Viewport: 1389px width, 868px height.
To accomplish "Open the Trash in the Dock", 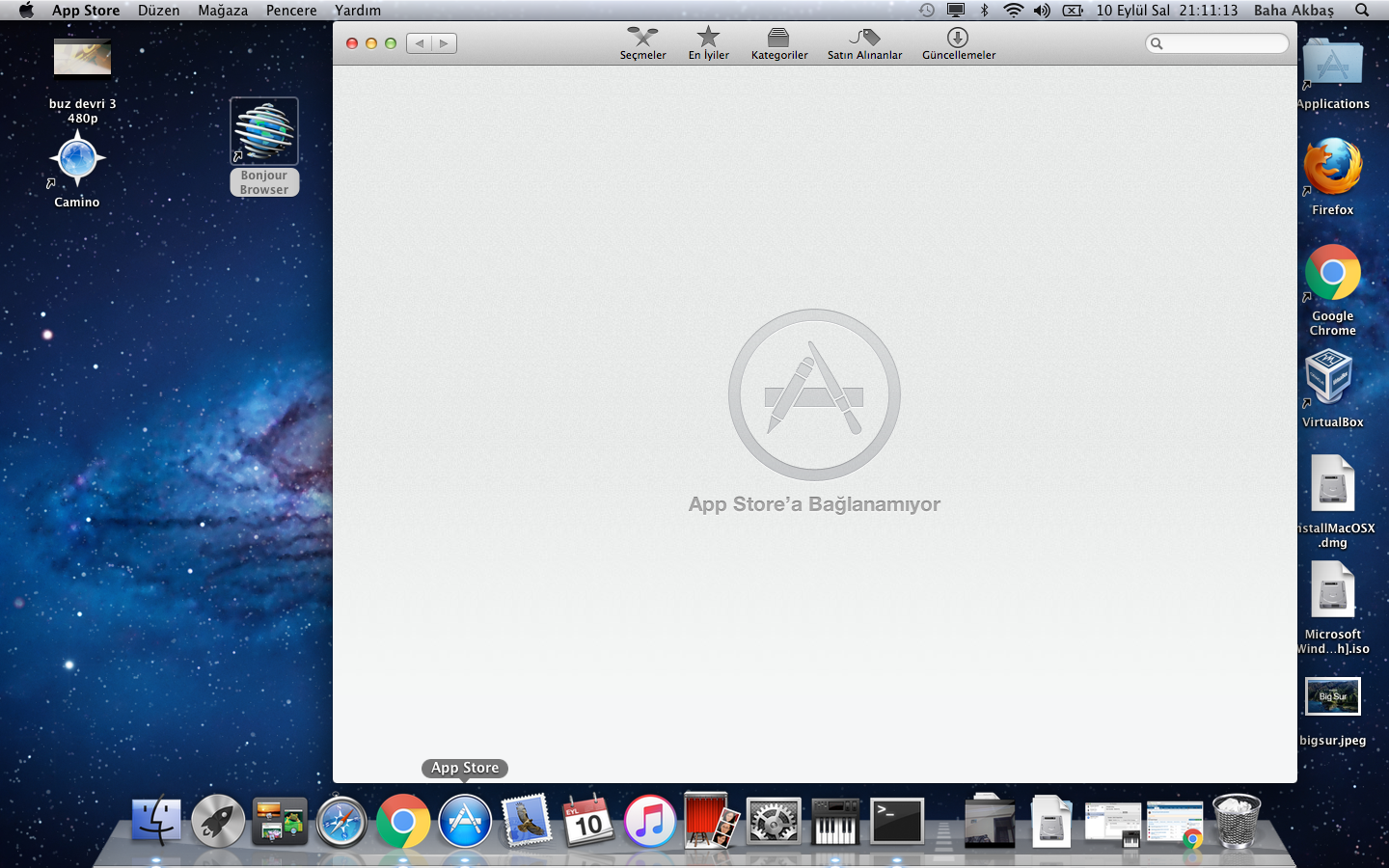I will (x=1236, y=822).
